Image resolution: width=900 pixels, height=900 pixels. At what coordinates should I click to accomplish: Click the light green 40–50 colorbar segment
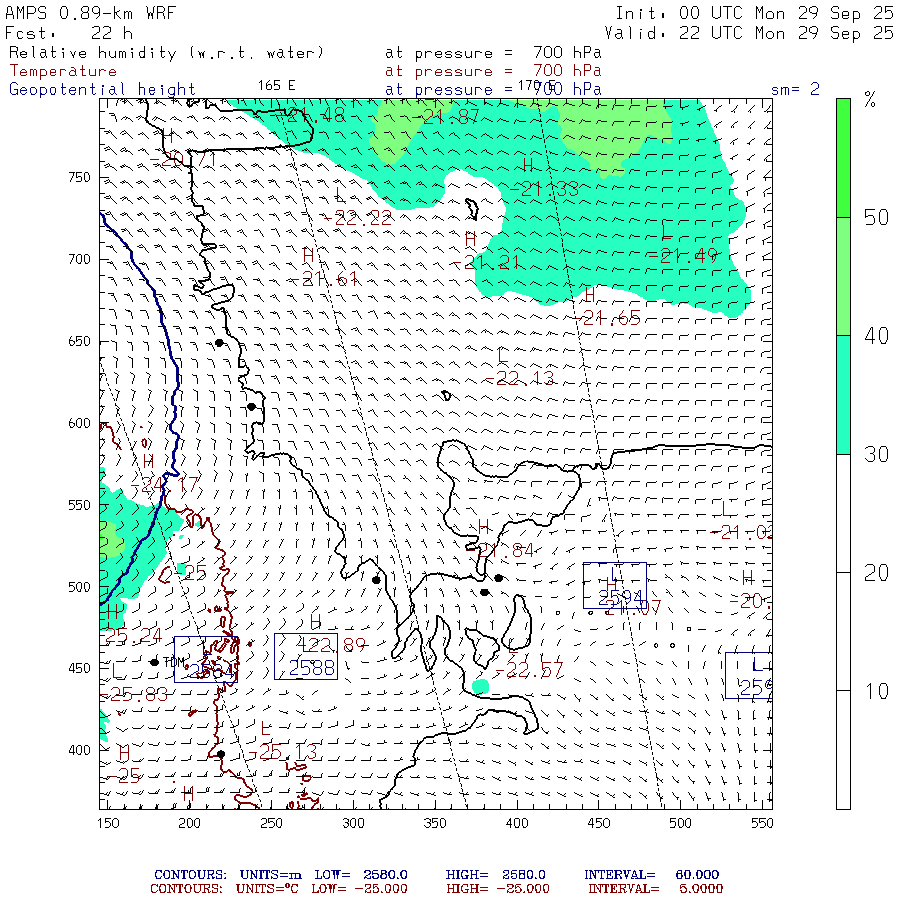(843, 275)
